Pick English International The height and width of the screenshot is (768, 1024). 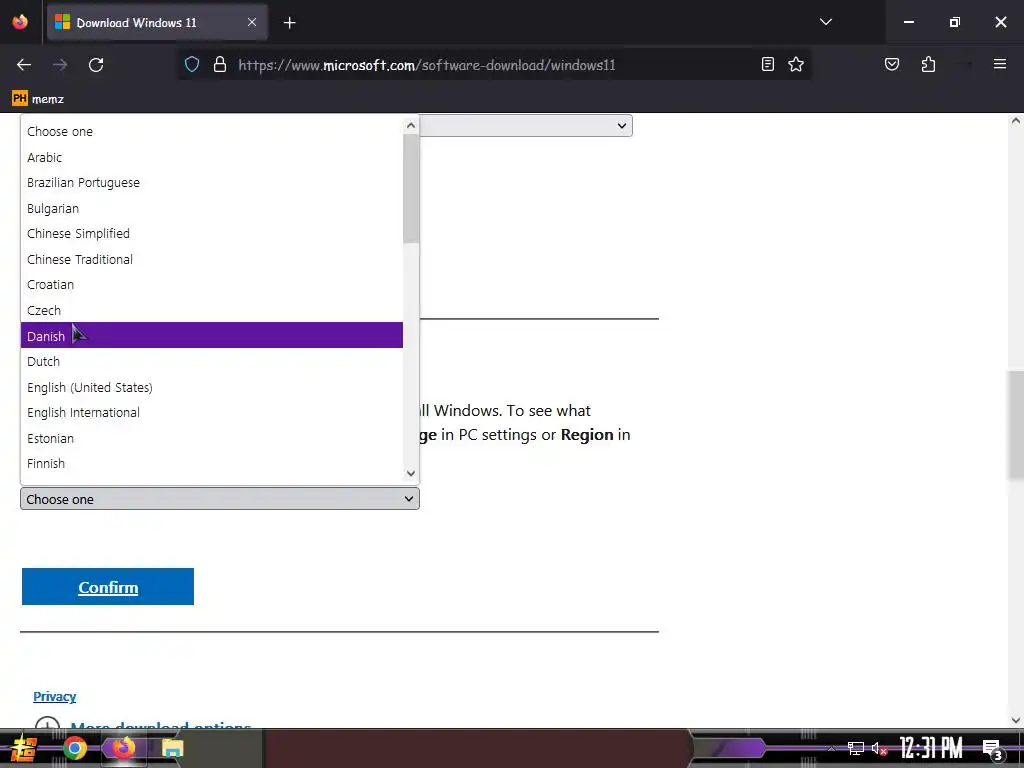point(212,412)
